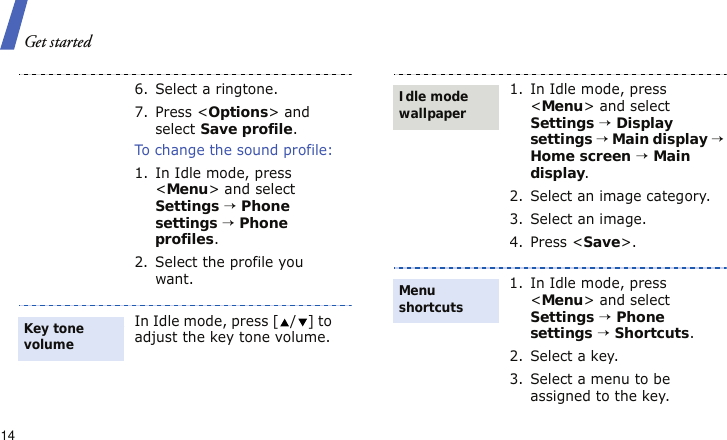Select the "Key tone volume" label box

[70, 337]
